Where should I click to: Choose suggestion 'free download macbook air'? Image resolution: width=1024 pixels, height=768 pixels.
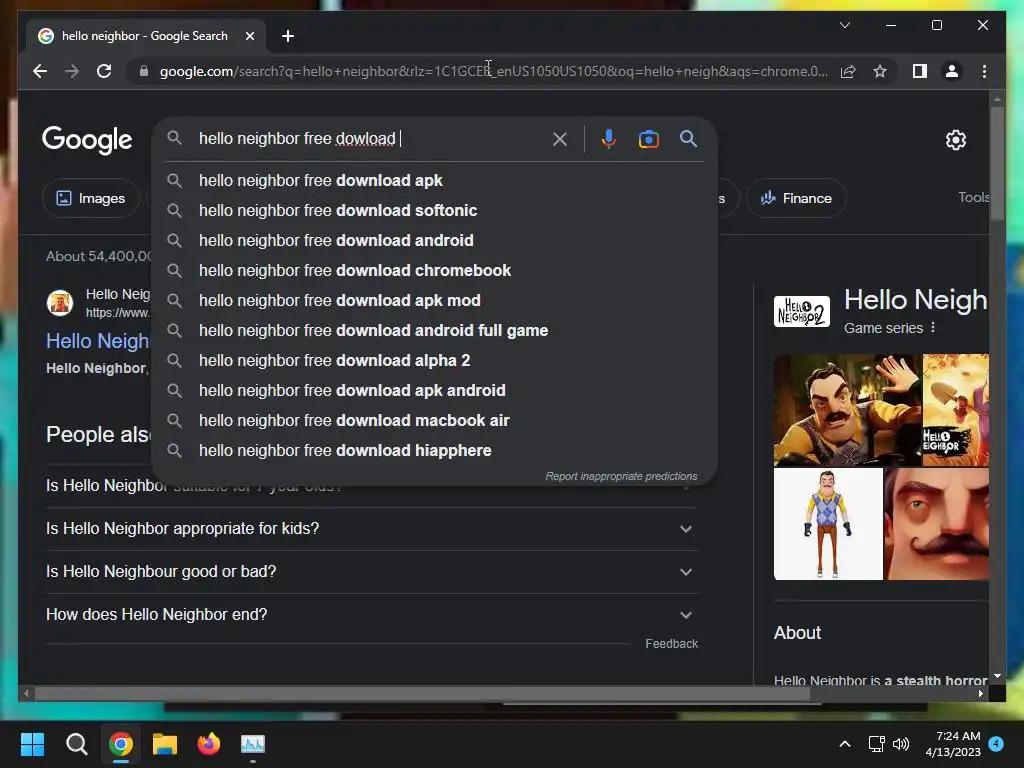click(434, 421)
